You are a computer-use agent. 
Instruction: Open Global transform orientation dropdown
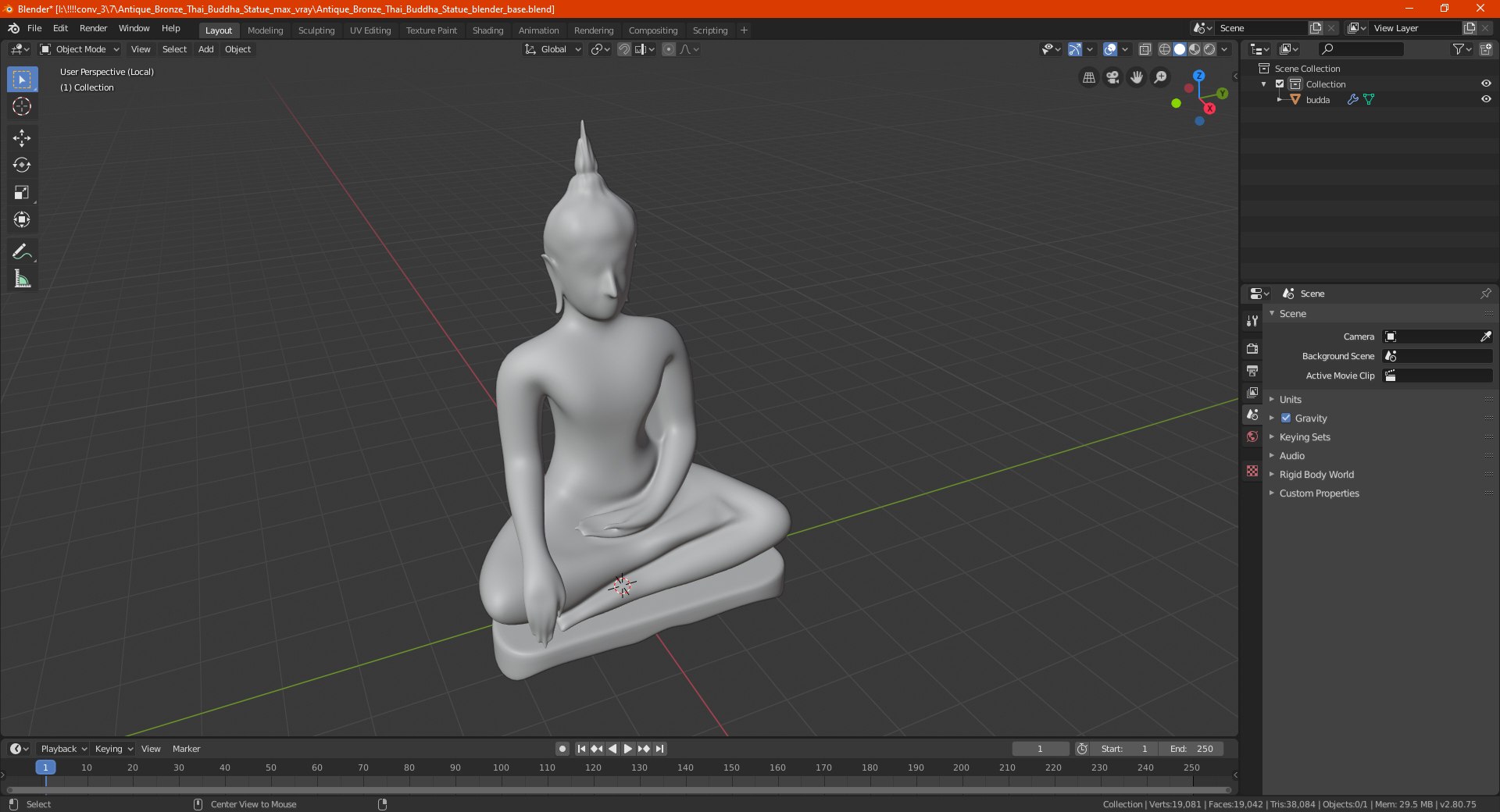point(552,49)
